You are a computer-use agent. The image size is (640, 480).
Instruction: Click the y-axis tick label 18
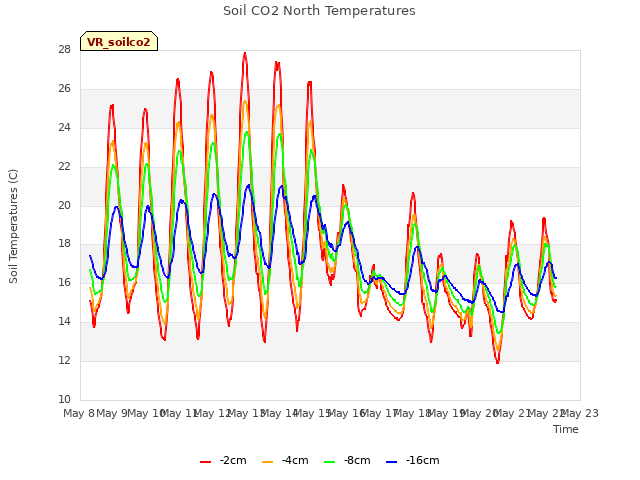[64, 244]
